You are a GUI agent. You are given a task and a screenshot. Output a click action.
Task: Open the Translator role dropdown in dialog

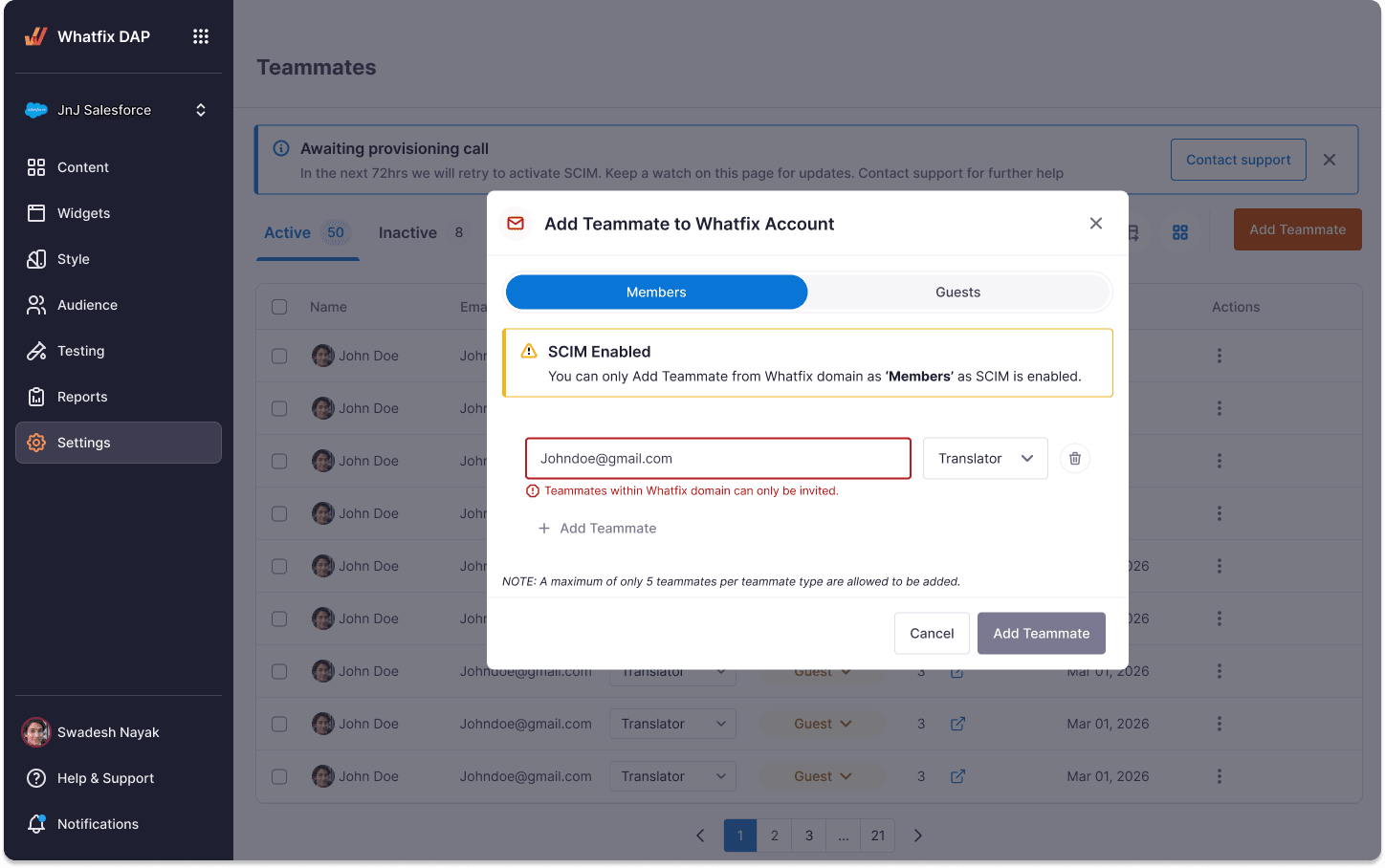[985, 459]
